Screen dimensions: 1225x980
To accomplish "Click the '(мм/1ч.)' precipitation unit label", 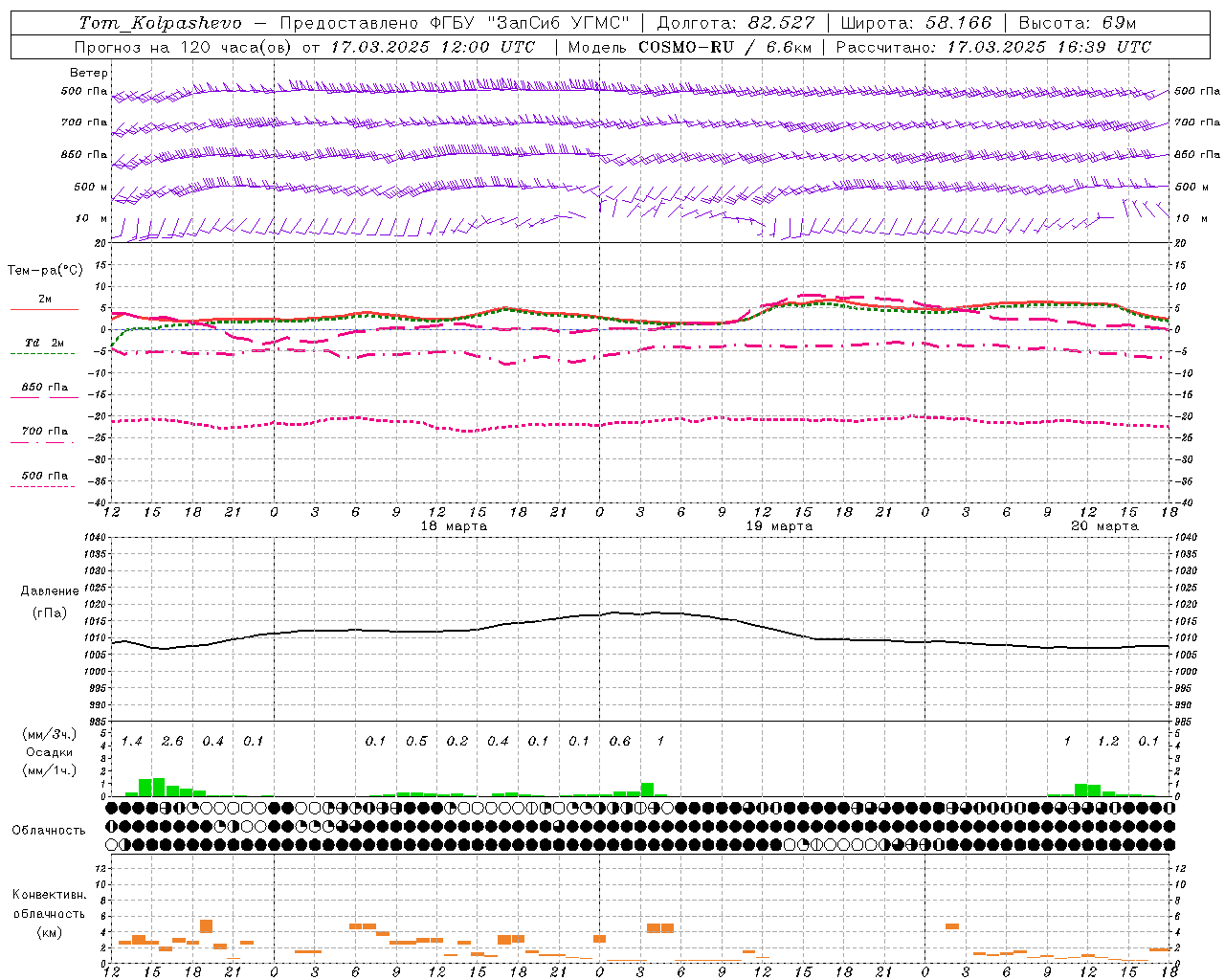I will 50,770.
